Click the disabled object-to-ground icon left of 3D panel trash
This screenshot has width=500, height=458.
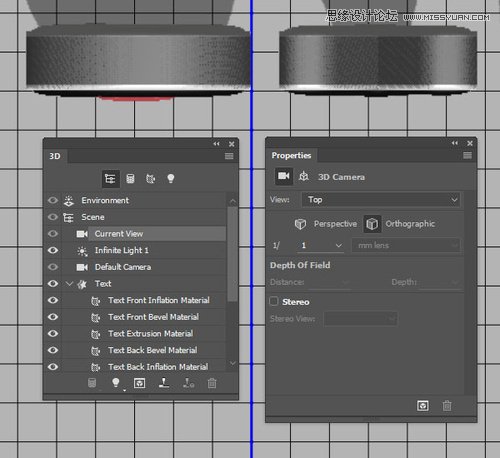[188, 383]
